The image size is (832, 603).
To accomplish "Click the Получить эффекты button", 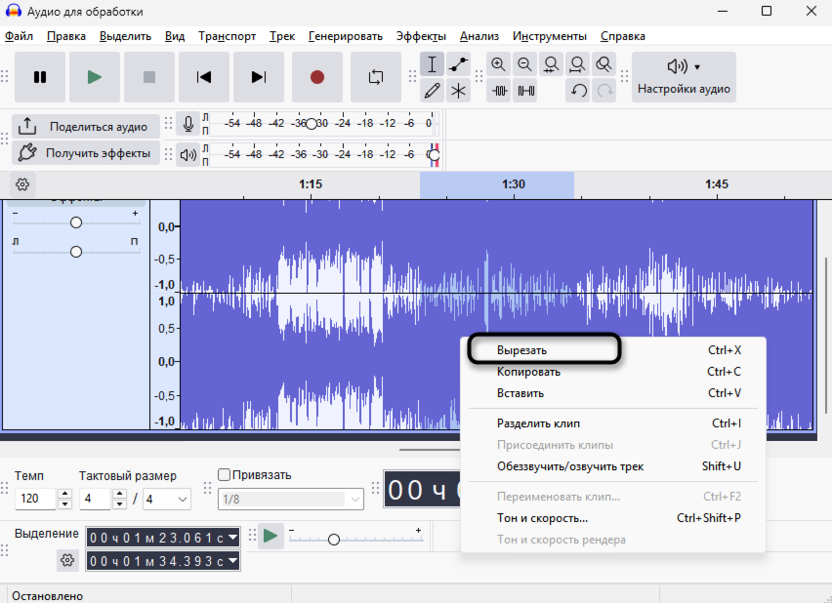I will [x=85, y=153].
